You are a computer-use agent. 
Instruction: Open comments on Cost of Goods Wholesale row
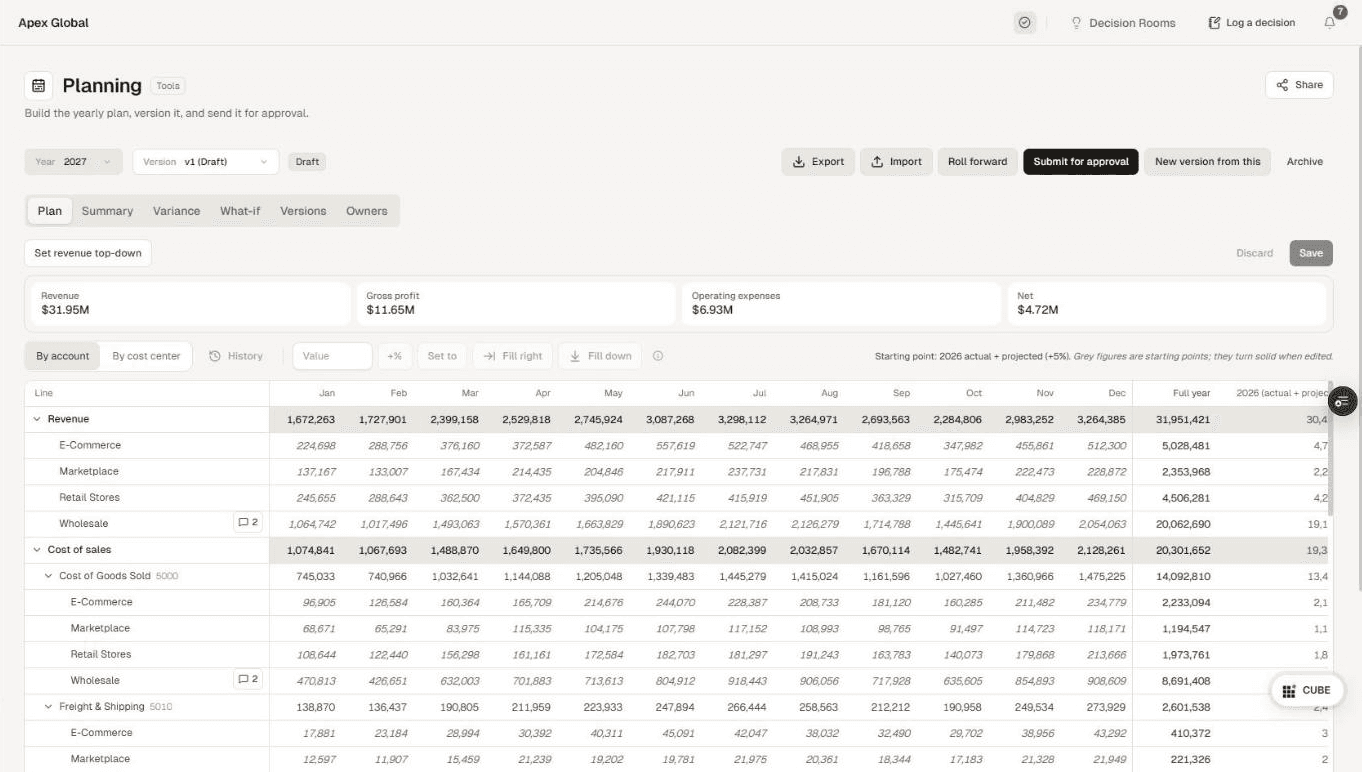point(247,680)
